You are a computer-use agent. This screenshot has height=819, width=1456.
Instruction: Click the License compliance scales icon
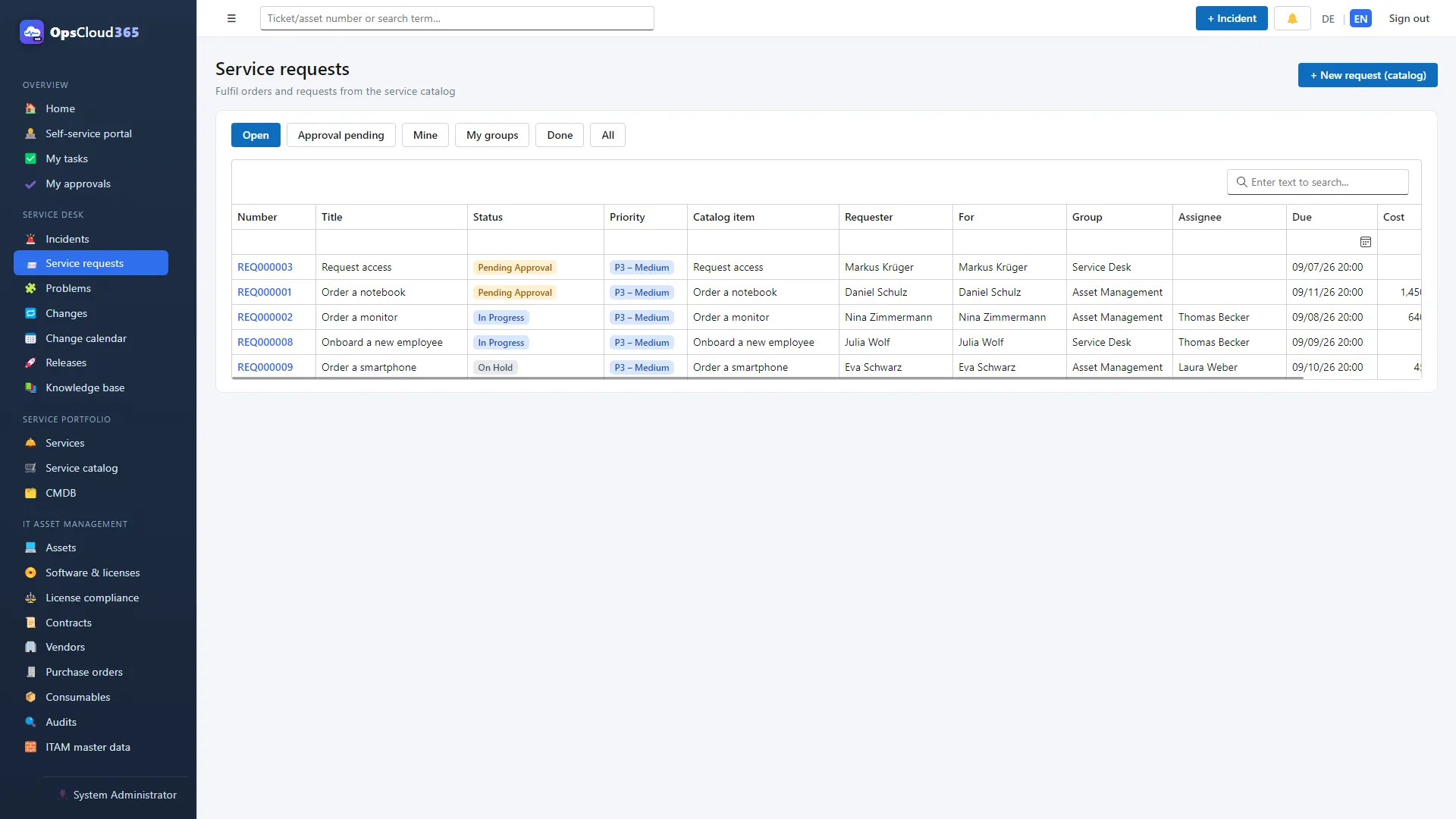(x=30, y=598)
